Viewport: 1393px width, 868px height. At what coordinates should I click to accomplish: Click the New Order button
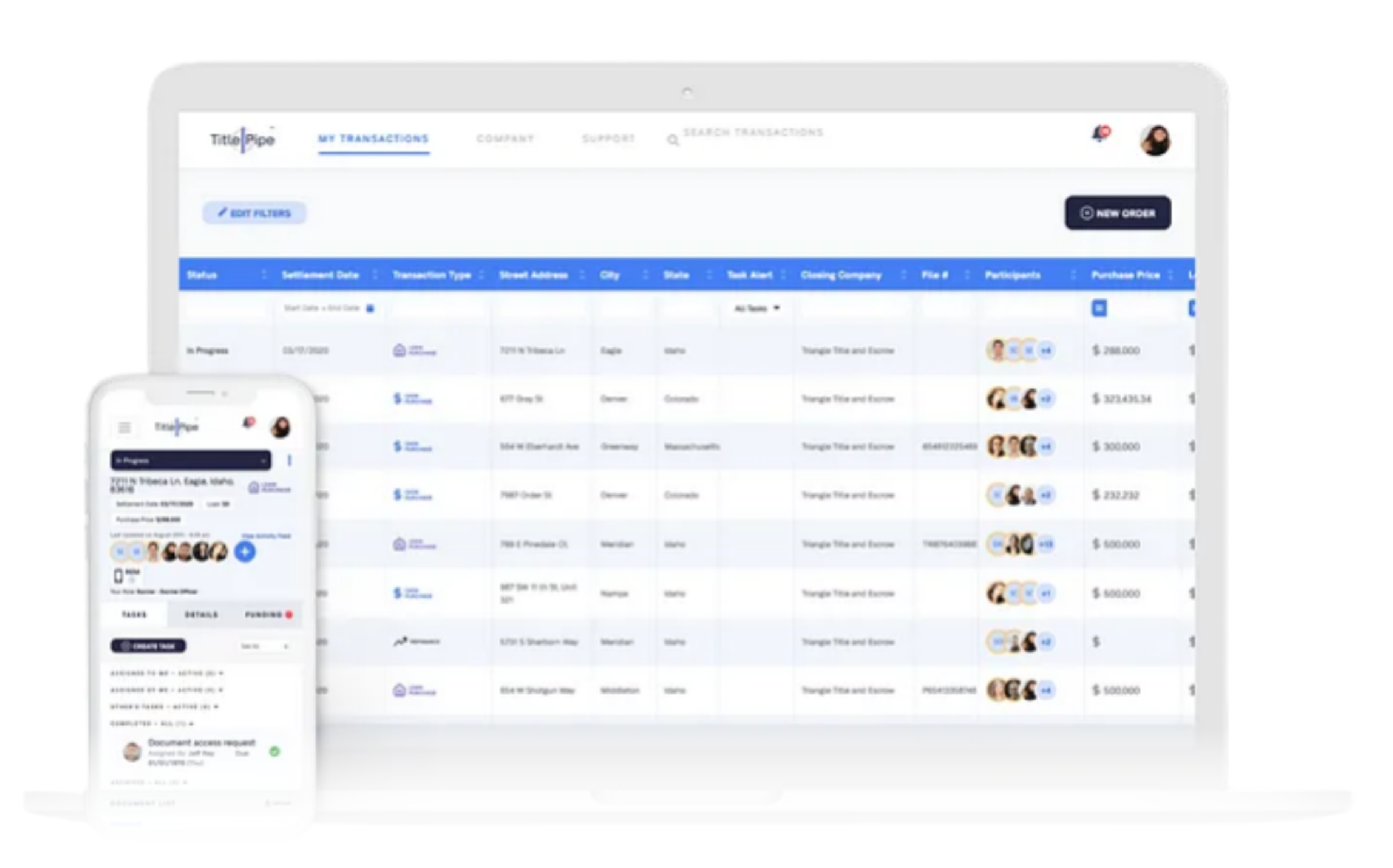(1118, 213)
